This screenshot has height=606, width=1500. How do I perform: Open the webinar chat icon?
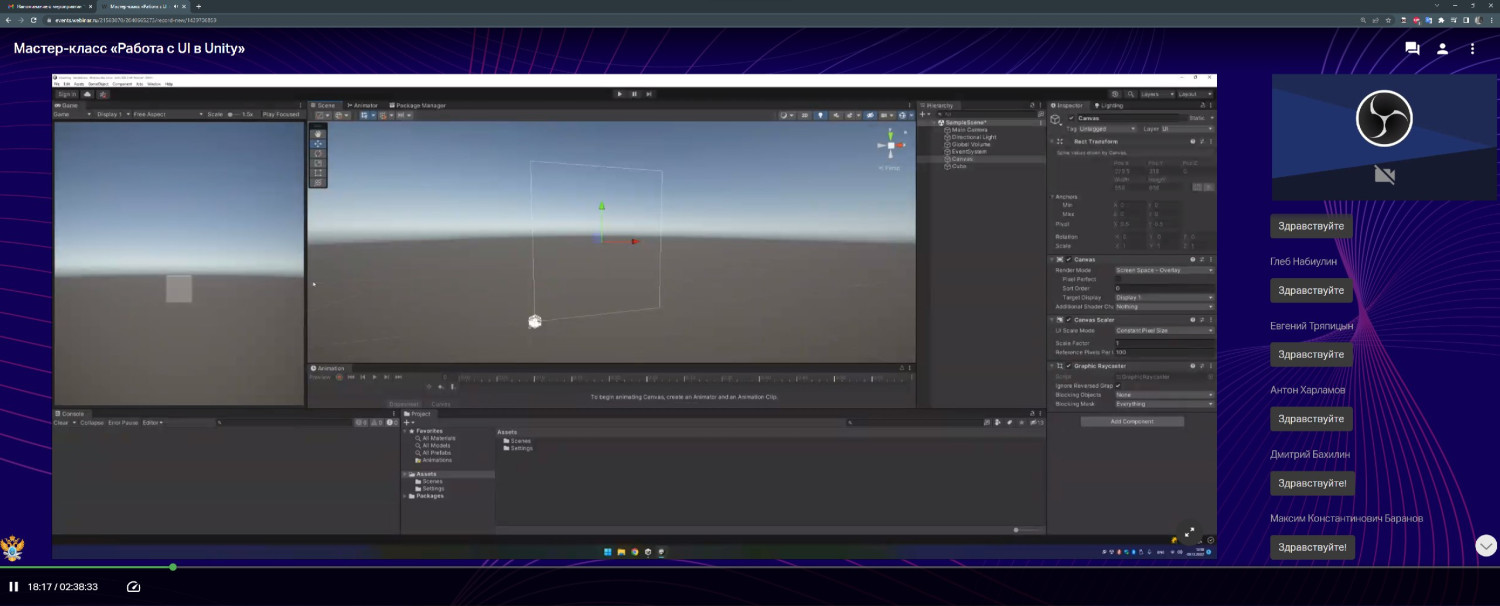tap(1412, 48)
